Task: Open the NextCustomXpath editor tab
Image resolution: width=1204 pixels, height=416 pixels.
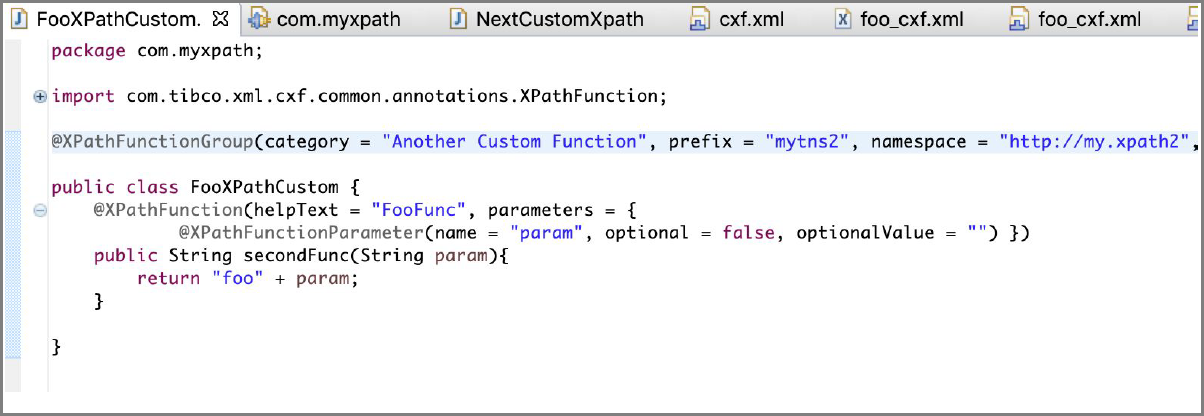Action: [x=559, y=19]
